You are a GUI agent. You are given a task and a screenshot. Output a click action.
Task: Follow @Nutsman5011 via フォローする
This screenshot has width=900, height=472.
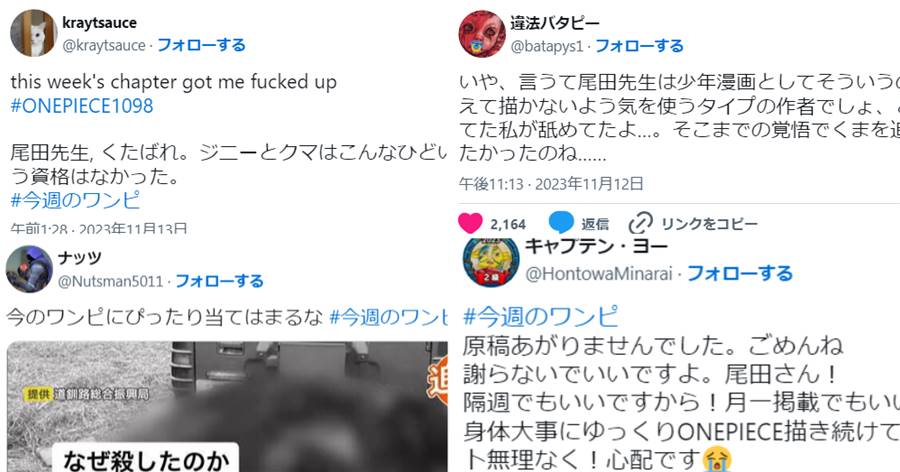(219, 281)
